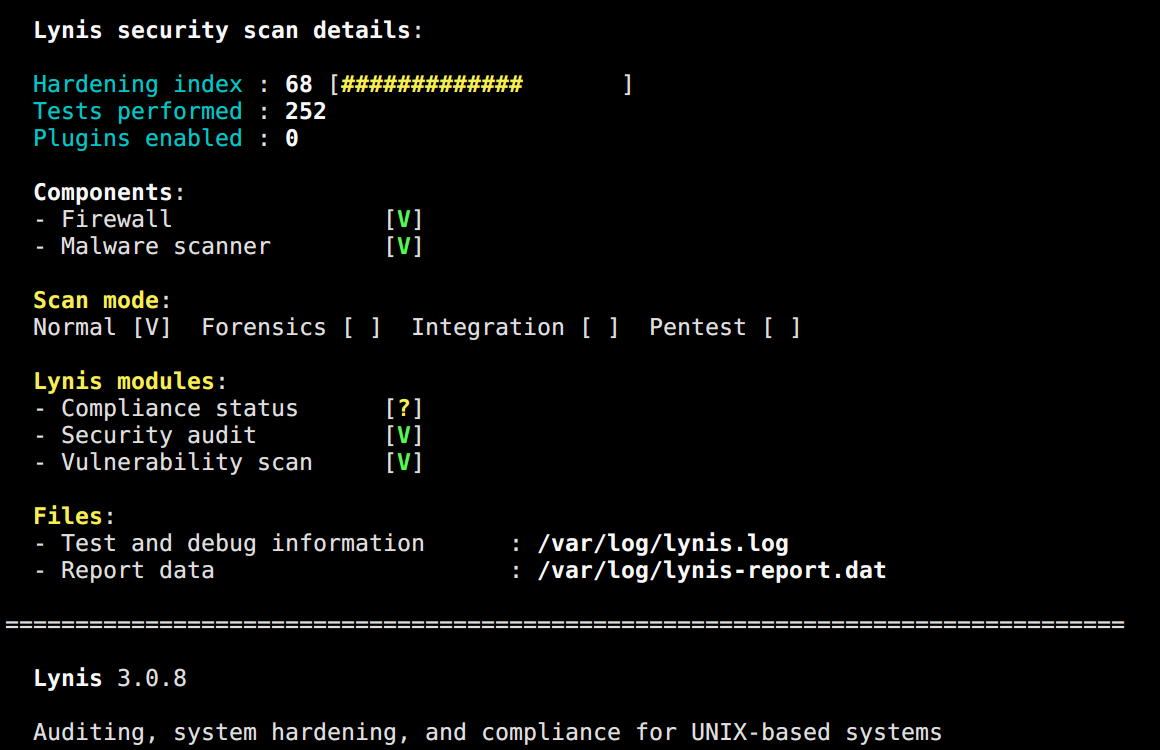Screen dimensions: 1160x750
Task: Click the empty Integration mode bracket
Action: click(x=600, y=328)
